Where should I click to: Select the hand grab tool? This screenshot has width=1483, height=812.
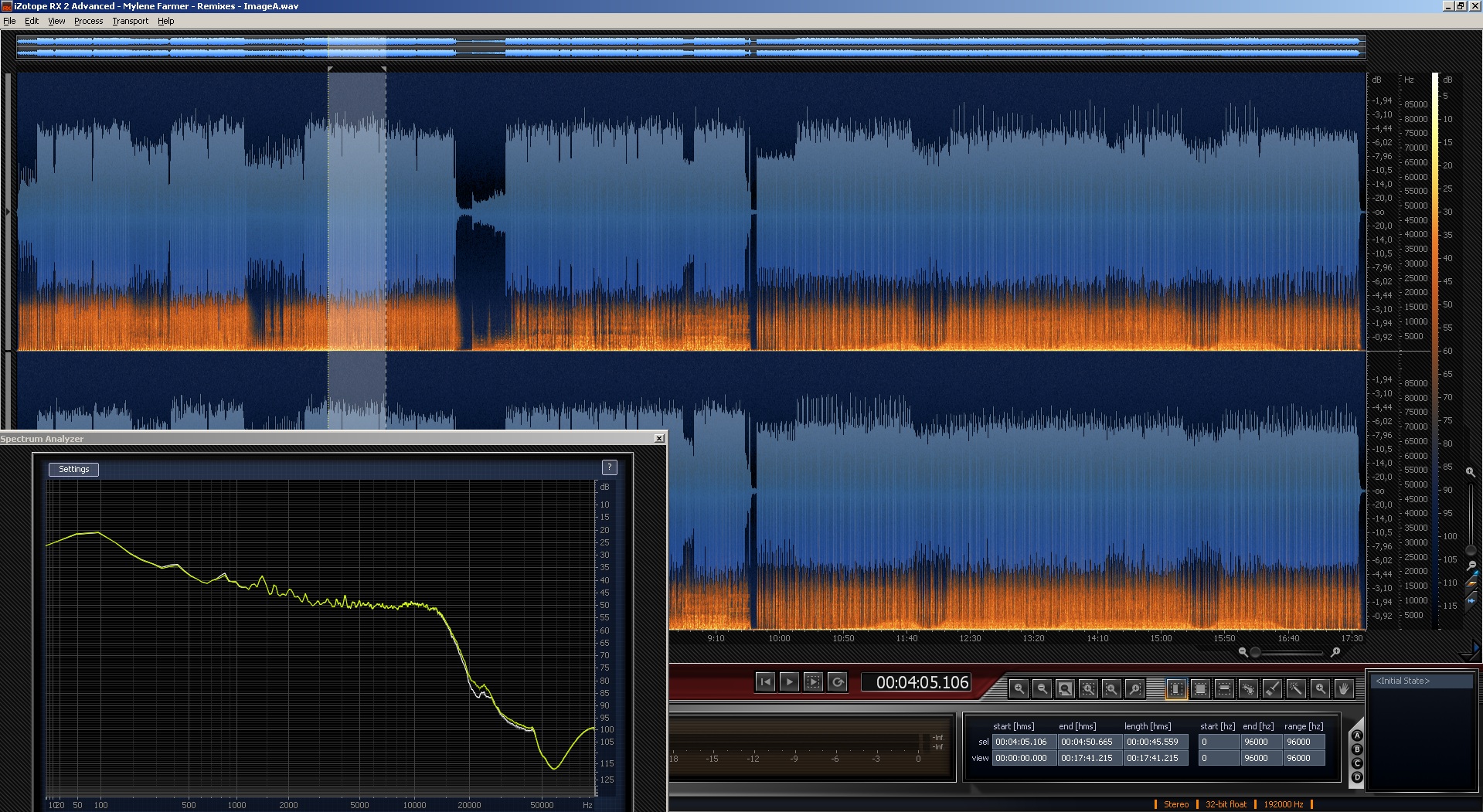coord(1344,688)
